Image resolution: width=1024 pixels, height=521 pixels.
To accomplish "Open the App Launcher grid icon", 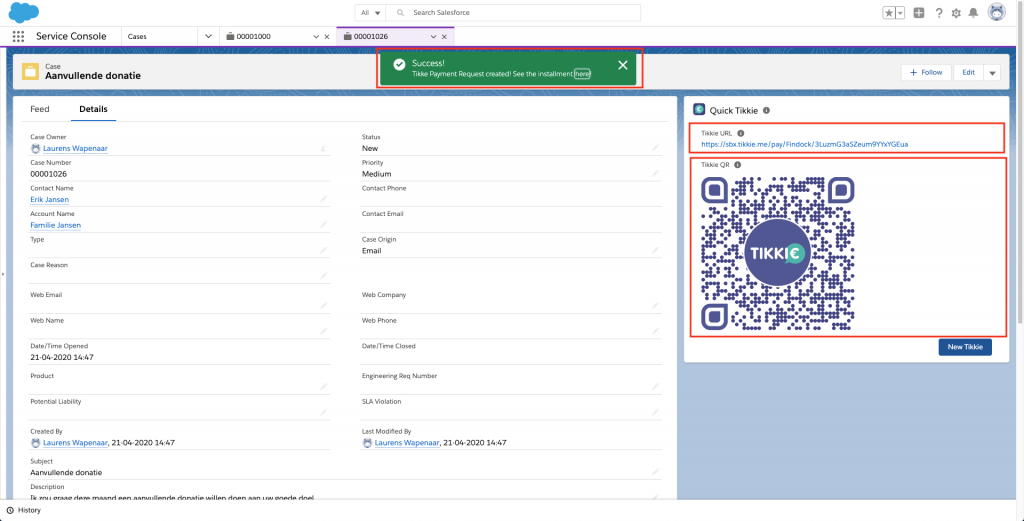I will point(17,36).
